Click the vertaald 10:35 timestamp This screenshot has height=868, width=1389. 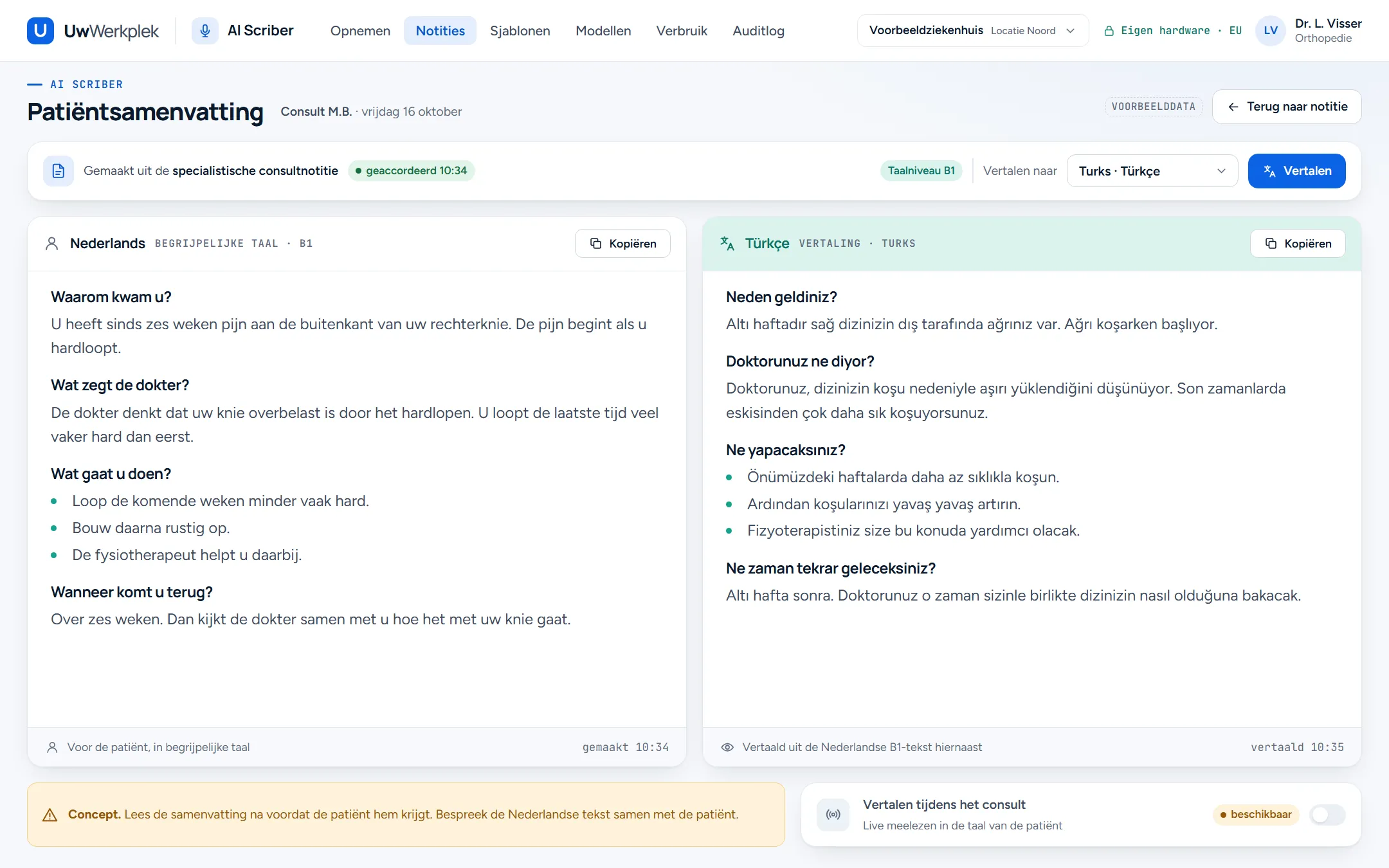coord(1297,747)
